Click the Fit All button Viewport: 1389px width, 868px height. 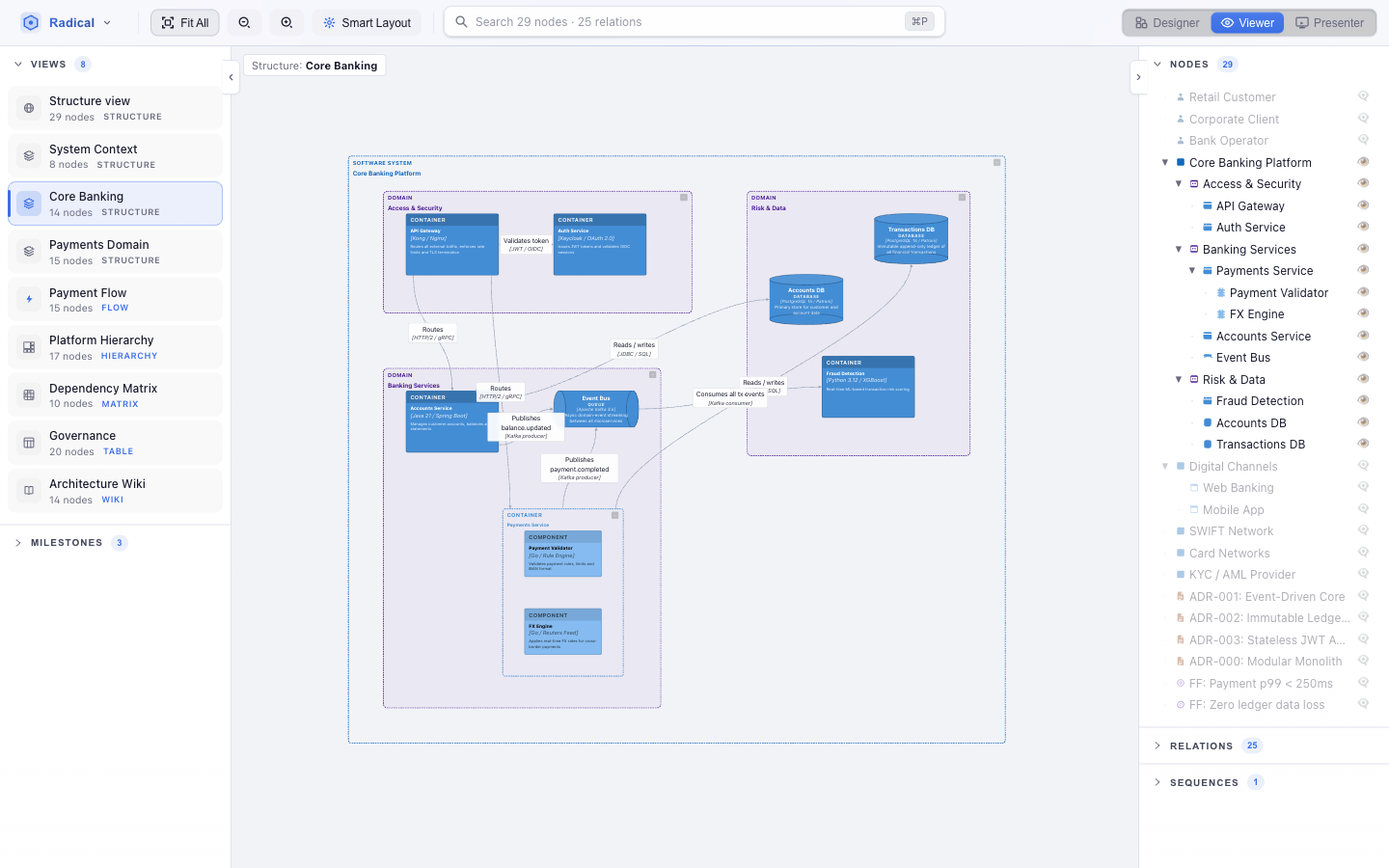coord(185,22)
